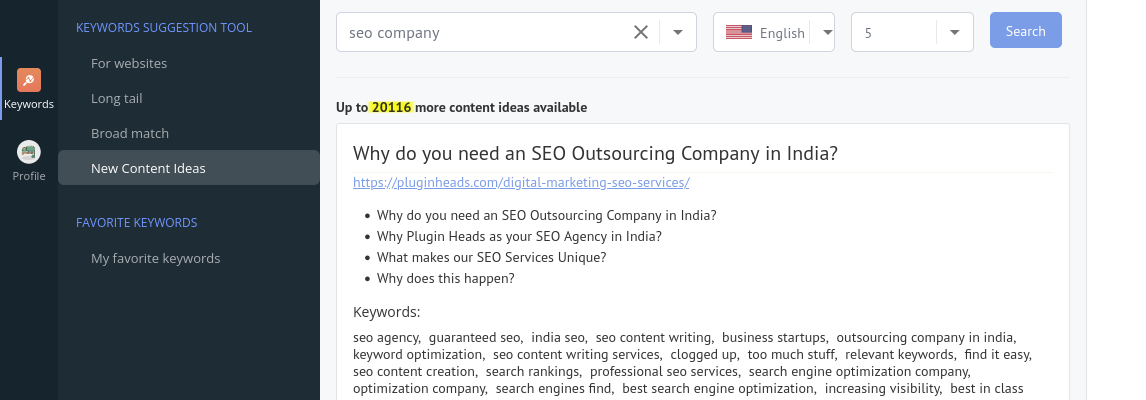
Task: Click the US flag language icon
Action: (739, 32)
